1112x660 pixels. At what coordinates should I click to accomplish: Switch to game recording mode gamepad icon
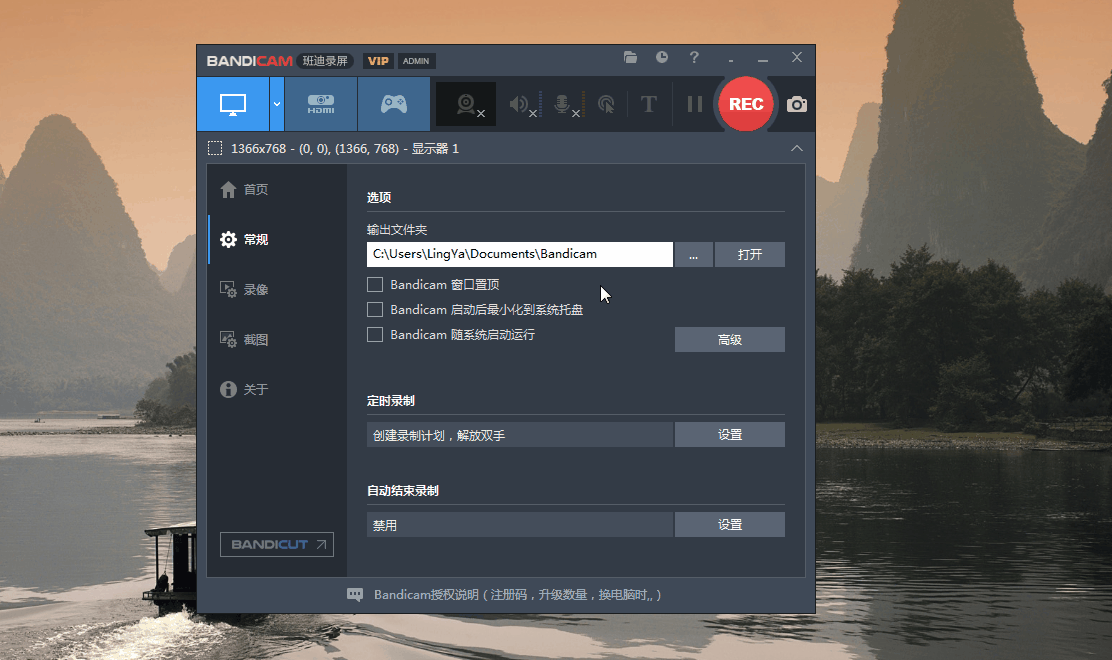coord(394,104)
